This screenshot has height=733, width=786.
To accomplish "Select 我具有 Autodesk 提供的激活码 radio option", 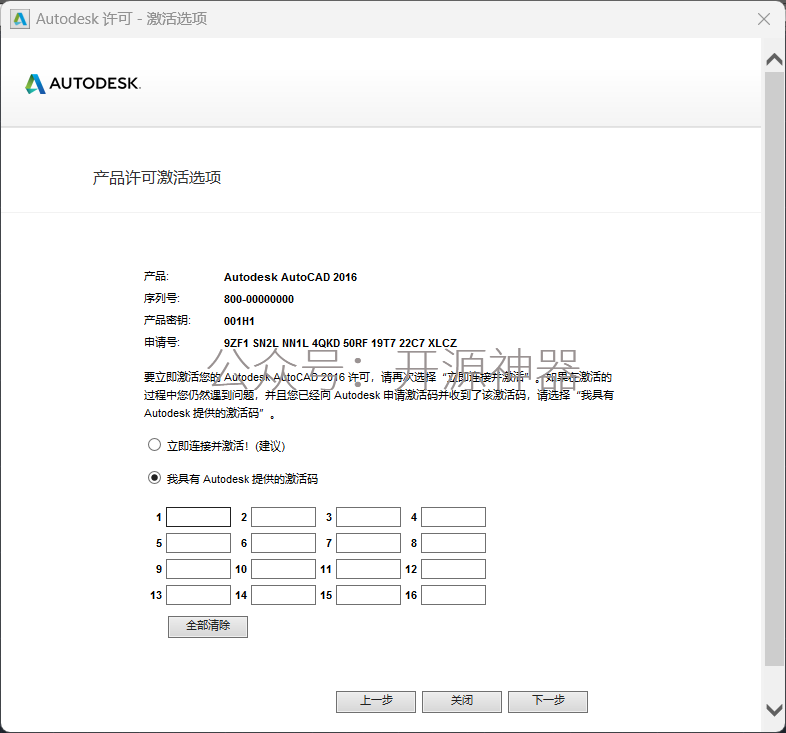I will (x=154, y=478).
